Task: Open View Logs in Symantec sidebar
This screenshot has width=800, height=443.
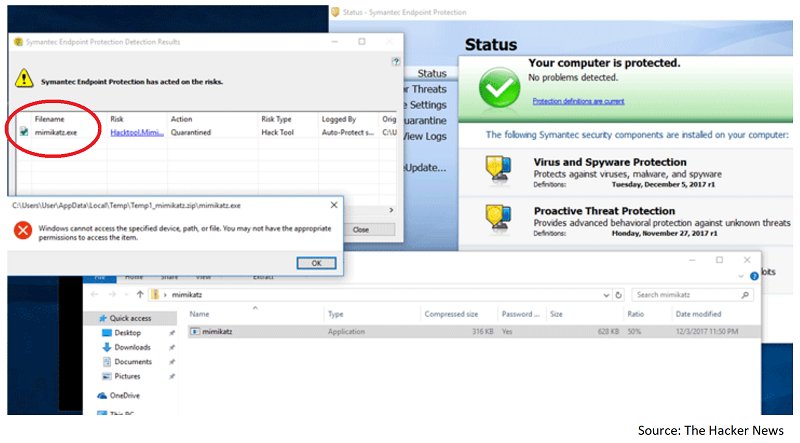Action: click(x=424, y=136)
